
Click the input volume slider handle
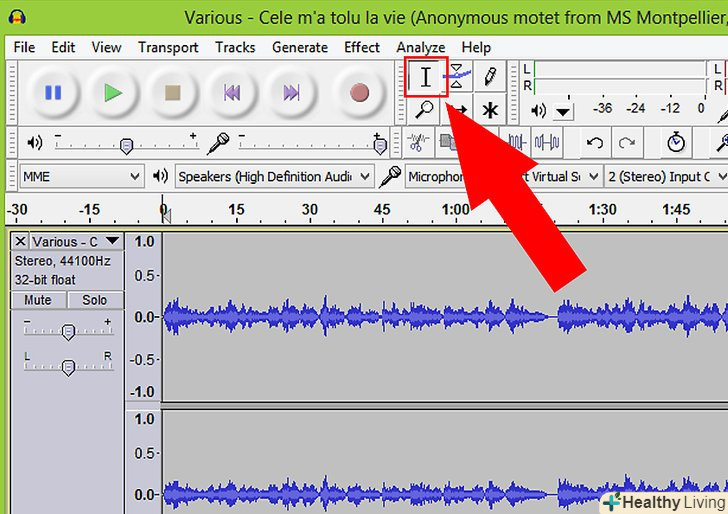380,146
